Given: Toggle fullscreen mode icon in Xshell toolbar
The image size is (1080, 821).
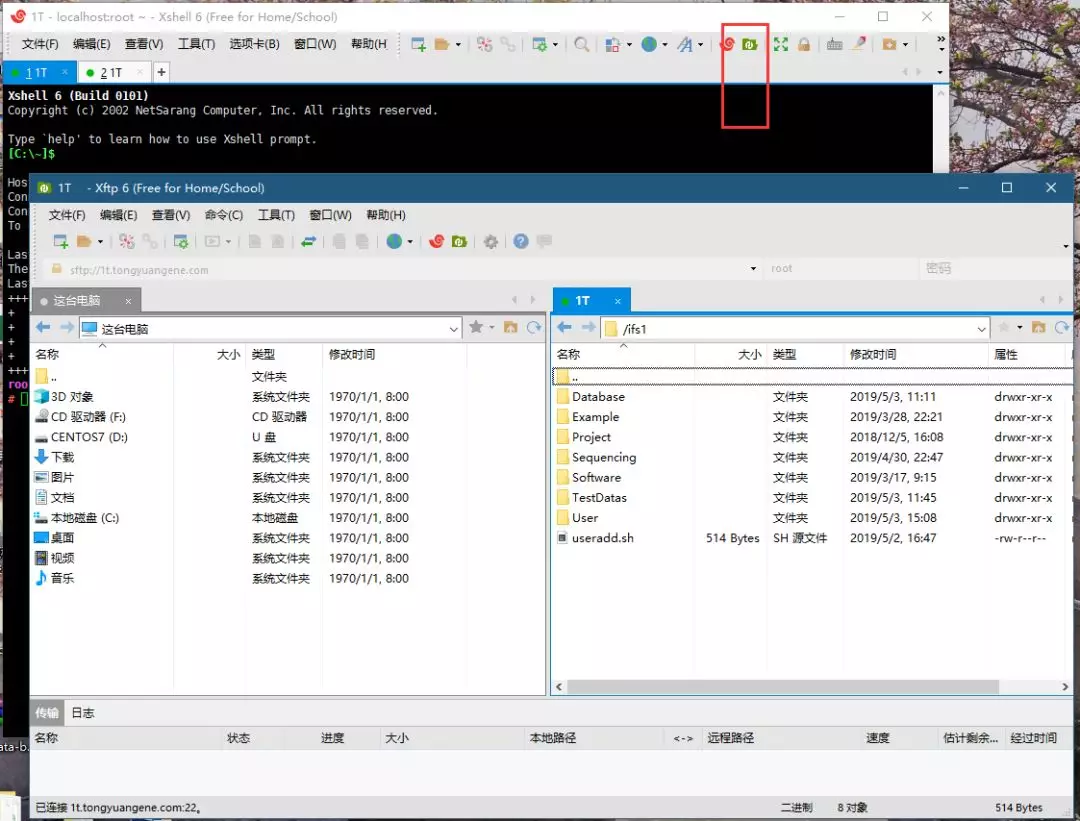Looking at the screenshot, I should click(x=780, y=43).
